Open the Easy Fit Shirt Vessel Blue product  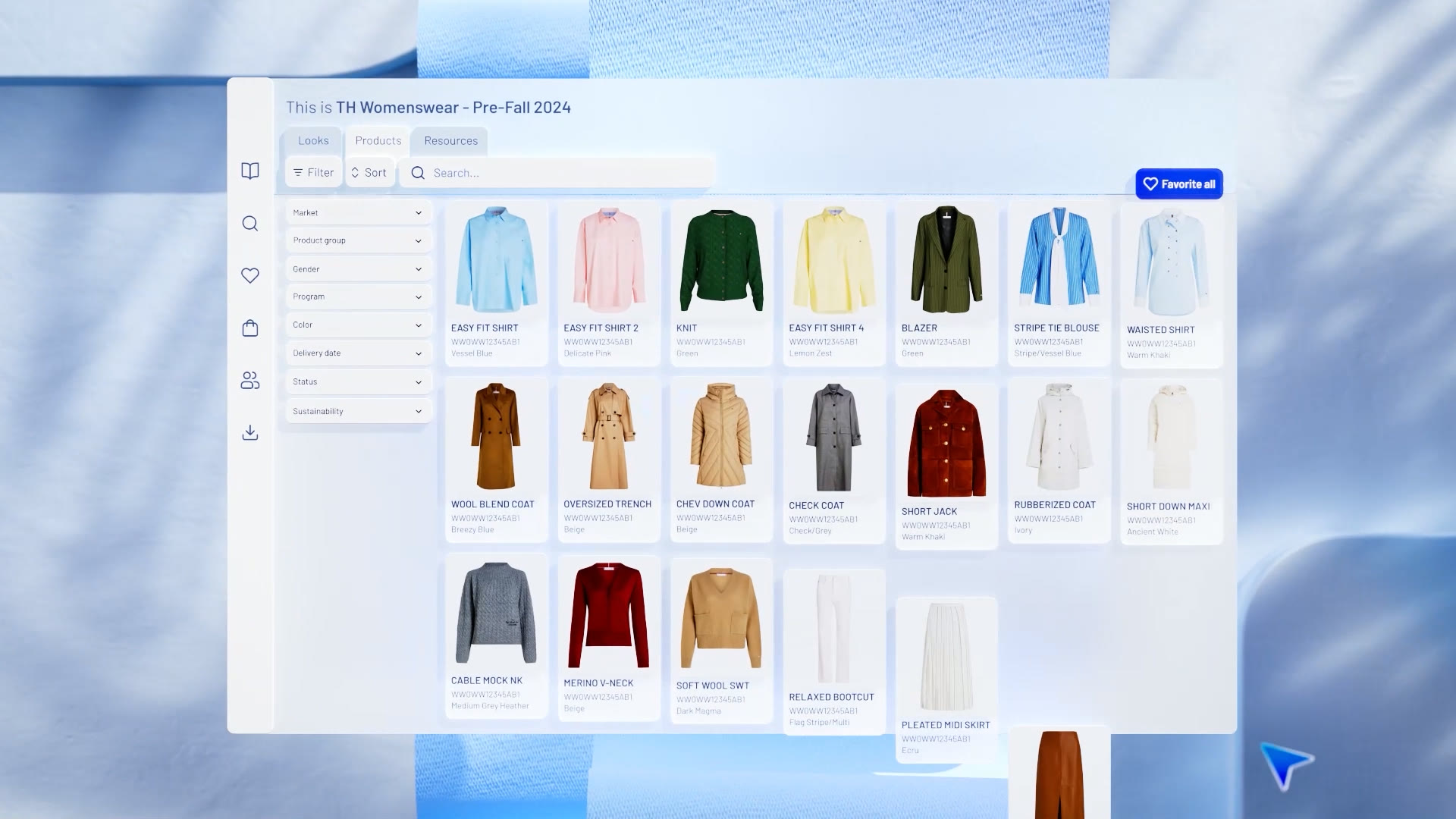(497, 284)
